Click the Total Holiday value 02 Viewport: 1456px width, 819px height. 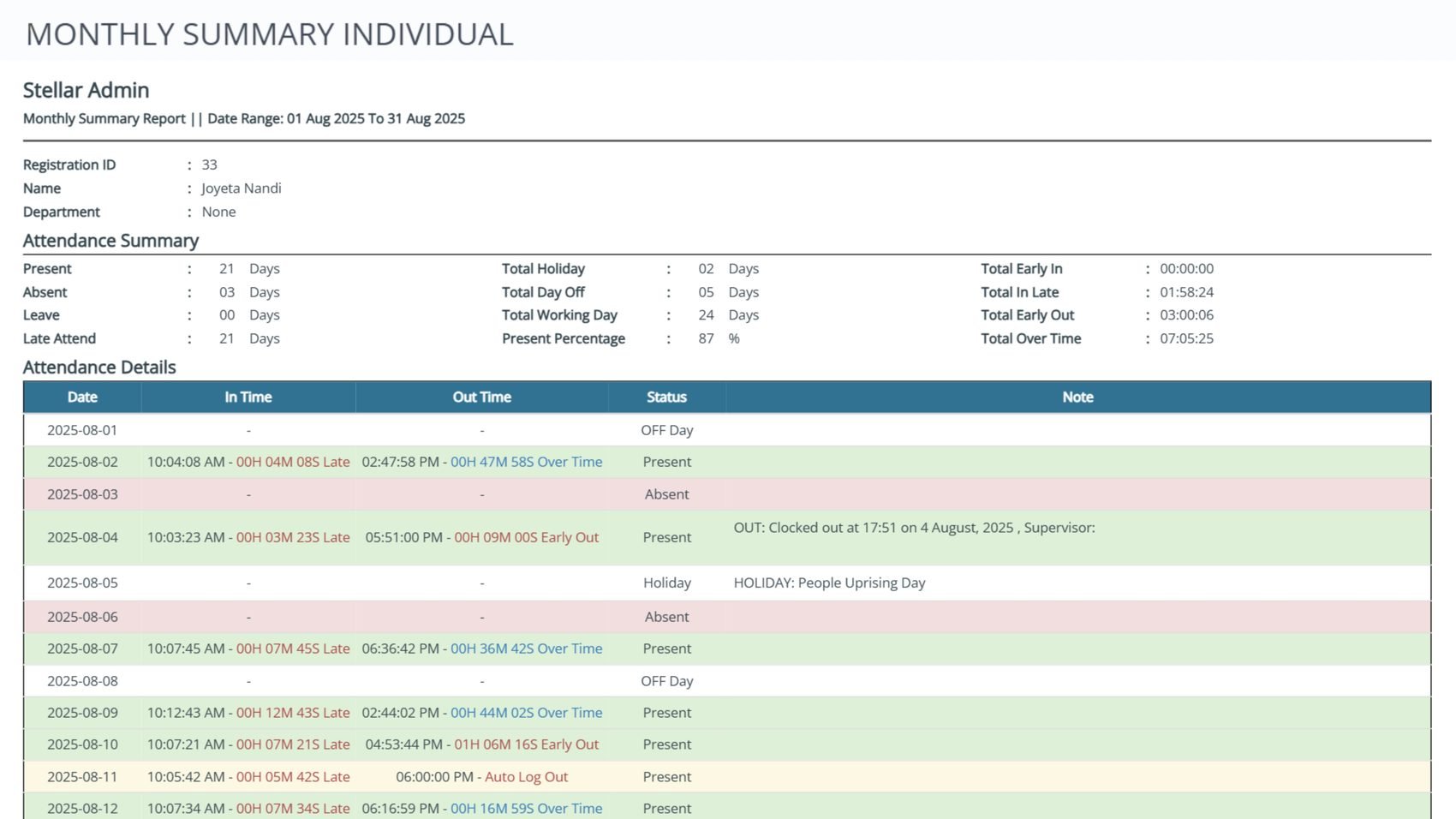point(706,269)
